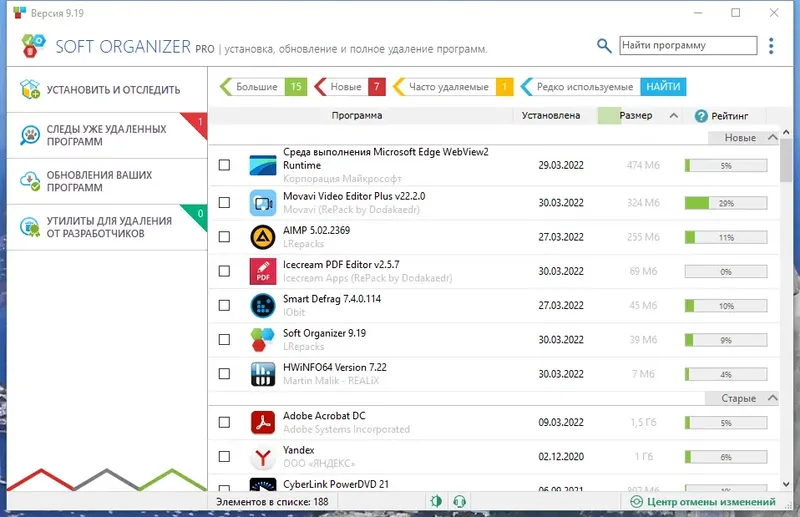
Task: Open УТИЛИТЫ ДЛЯ УДАЛЕНИЯ ОТ РАЗРАБОТЧИКОВ section
Action: click(107, 227)
